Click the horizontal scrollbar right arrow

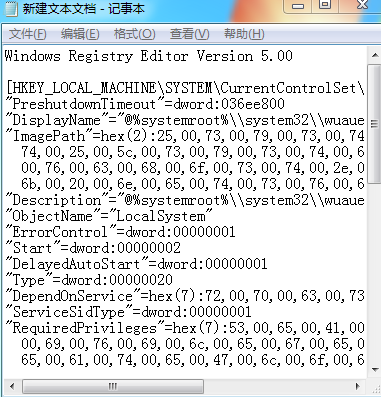(358, 387)
